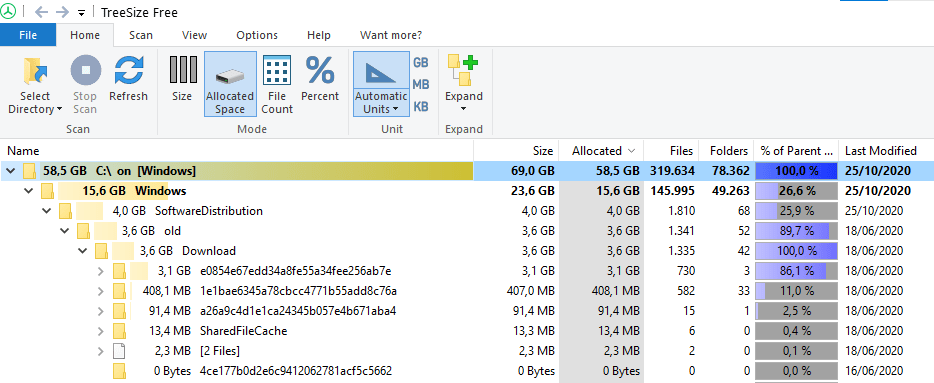Click the Windows folder icon
The height and width of the screenshot is (383, 934).
pyautogui.click(x=48, y=191)
